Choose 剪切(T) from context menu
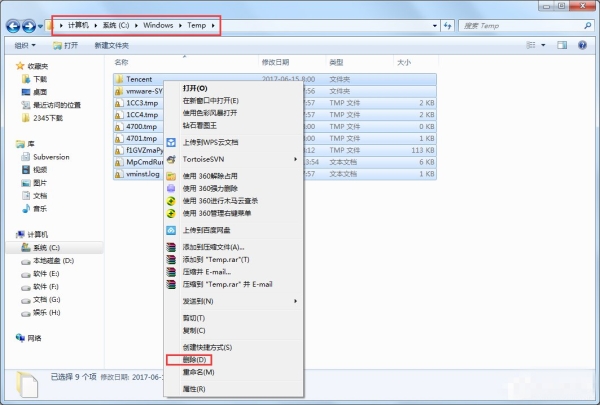 click(234, 318)
